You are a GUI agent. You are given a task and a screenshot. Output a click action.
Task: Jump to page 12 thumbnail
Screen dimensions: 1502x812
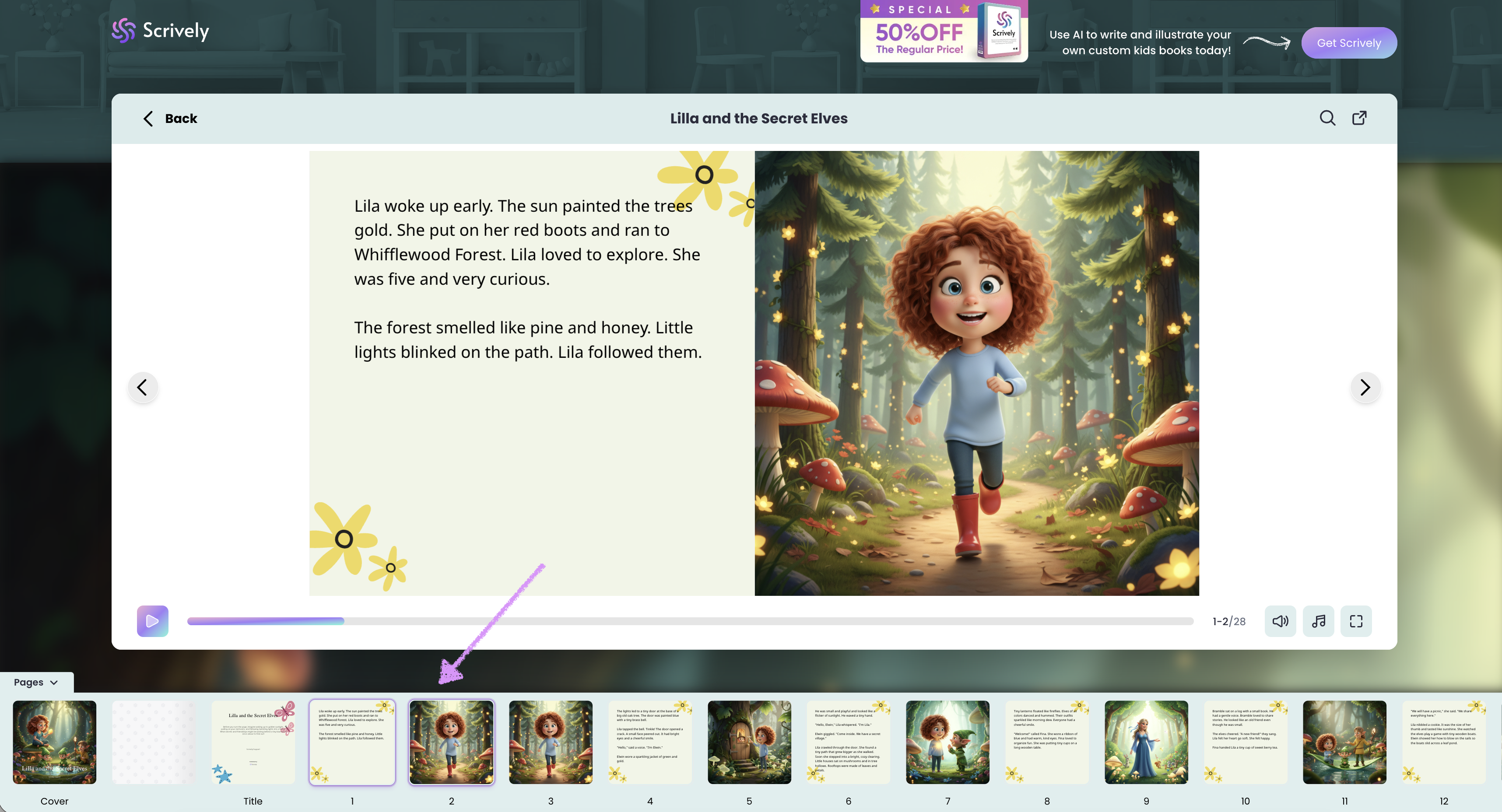tap(1443, 742)
